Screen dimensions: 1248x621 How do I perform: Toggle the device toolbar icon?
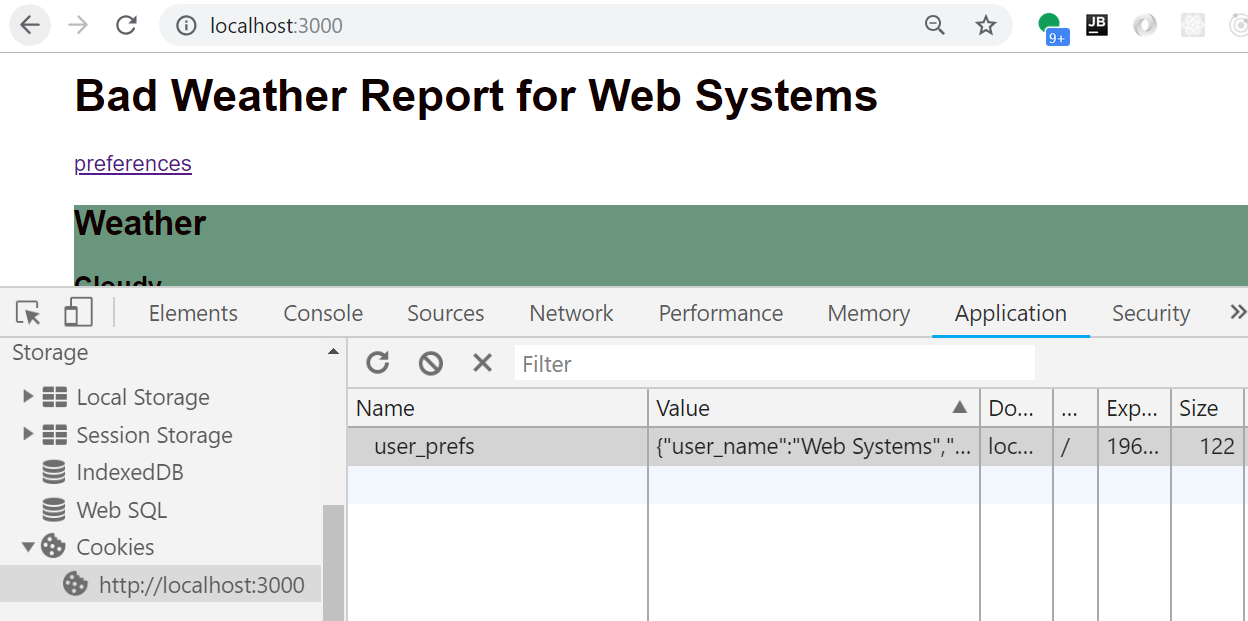78,313
